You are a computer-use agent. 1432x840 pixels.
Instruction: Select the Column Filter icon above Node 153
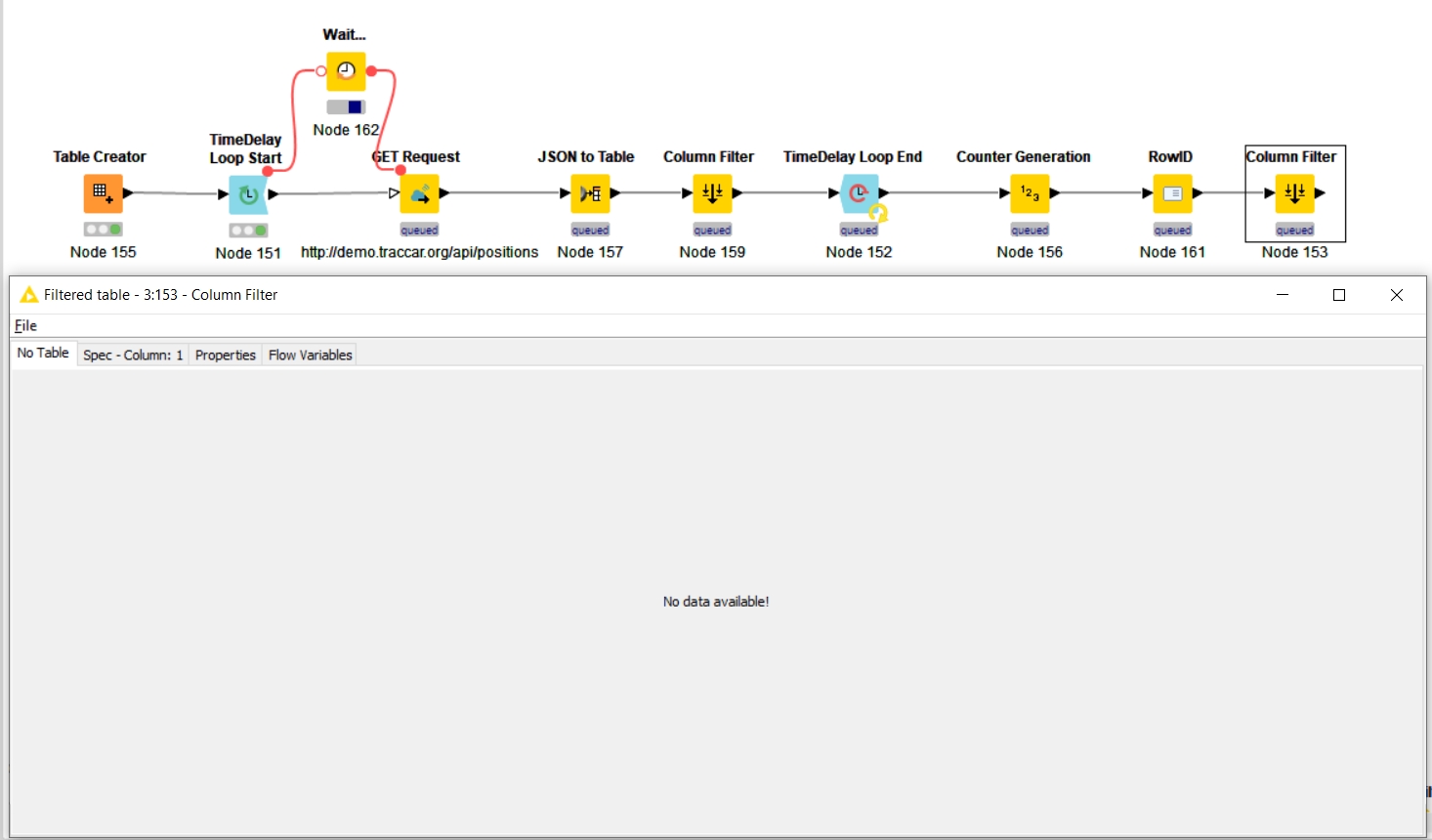tap(1294, 193)
